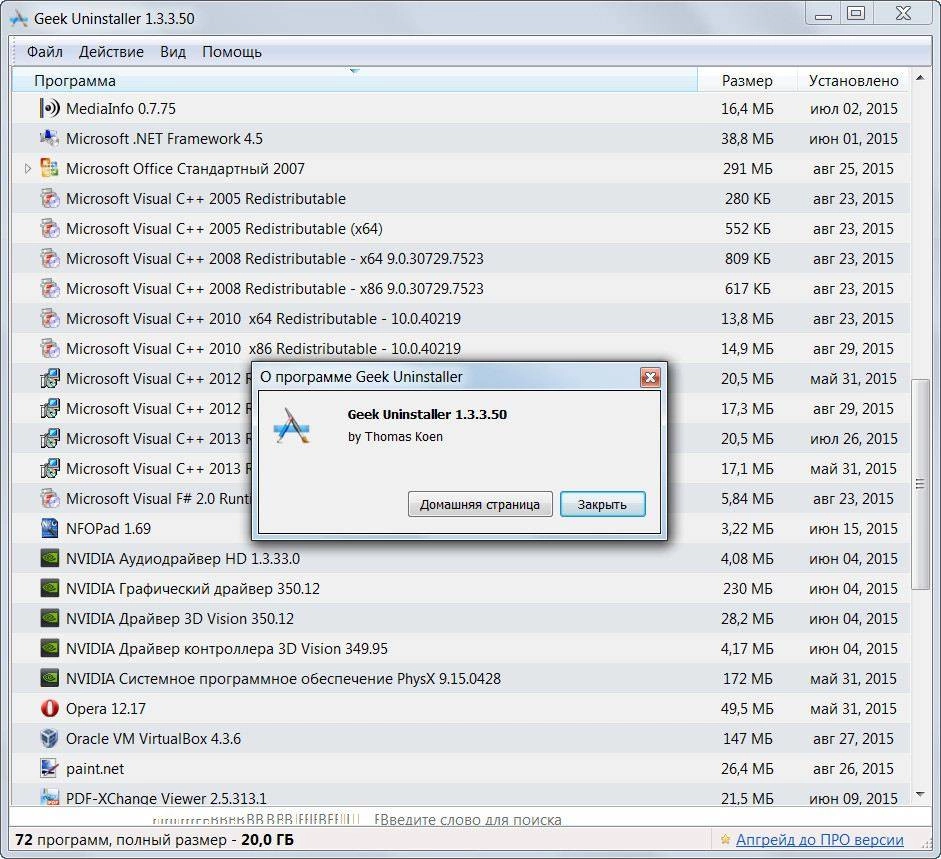Select NVIDIA Системное программное обеспечение PhysX row

coord(461,679)
